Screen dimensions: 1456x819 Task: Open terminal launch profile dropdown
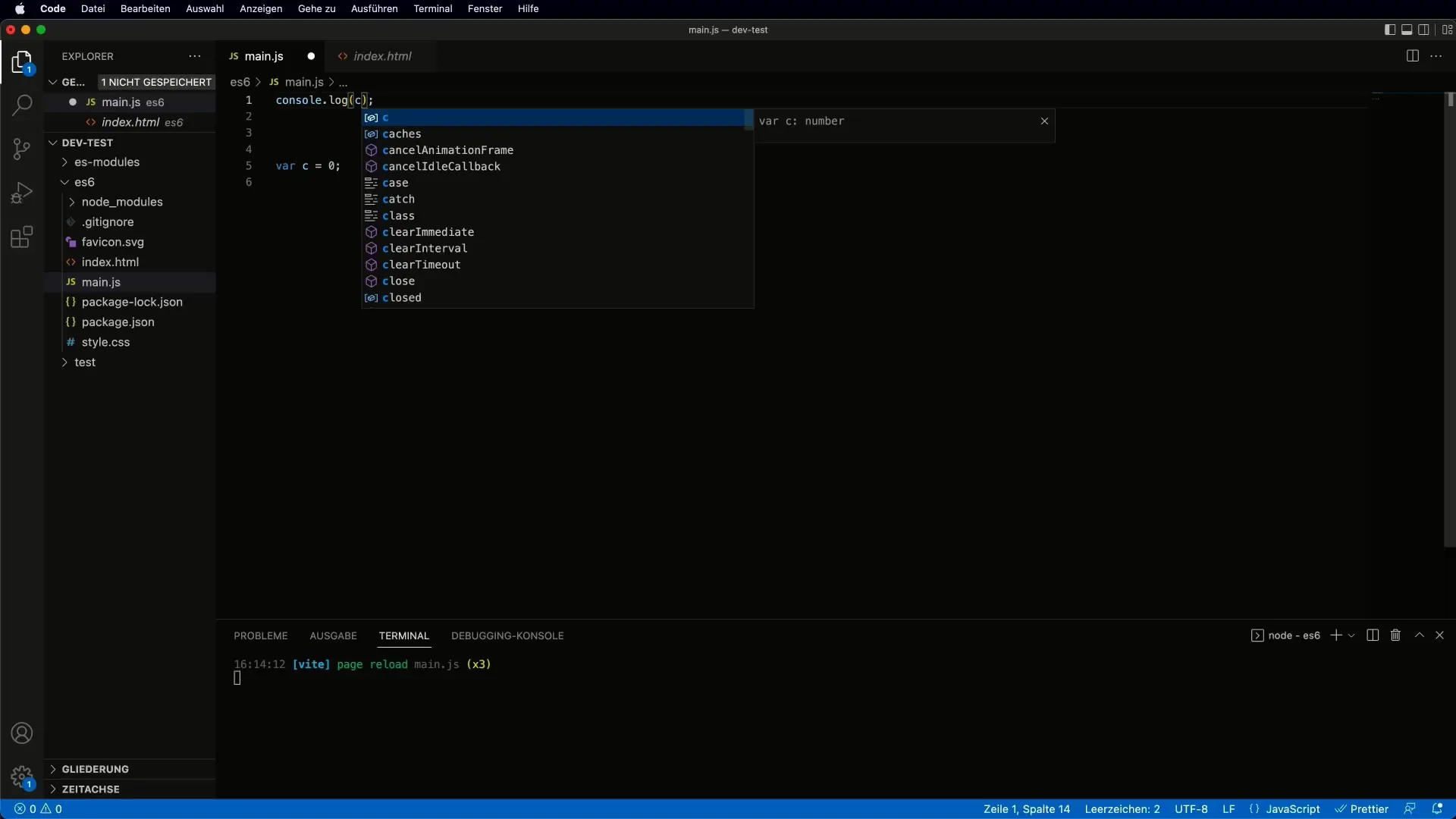pyautogui.click(x=1351, y=635)
